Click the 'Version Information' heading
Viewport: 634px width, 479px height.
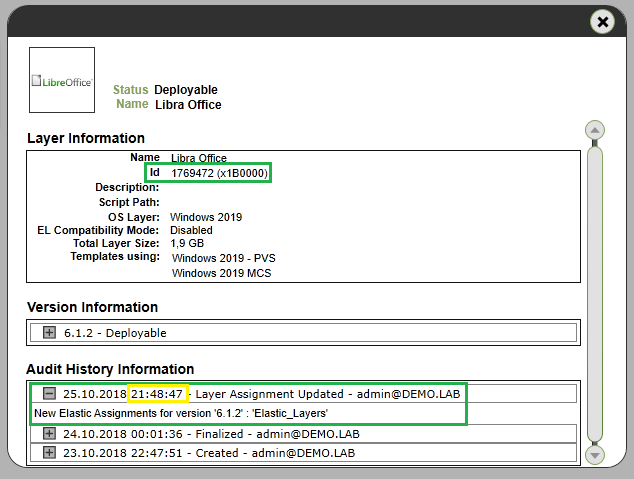click(92, 307)
